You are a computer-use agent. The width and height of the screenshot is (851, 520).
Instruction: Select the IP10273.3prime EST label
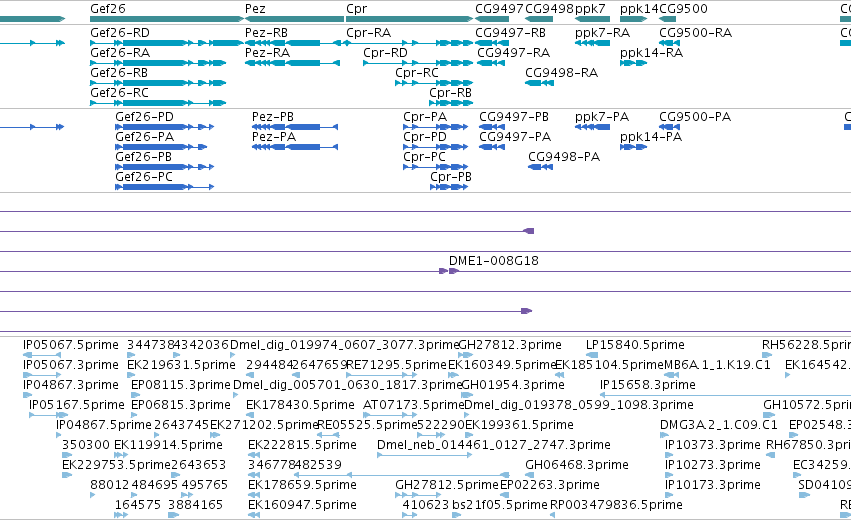713,465
